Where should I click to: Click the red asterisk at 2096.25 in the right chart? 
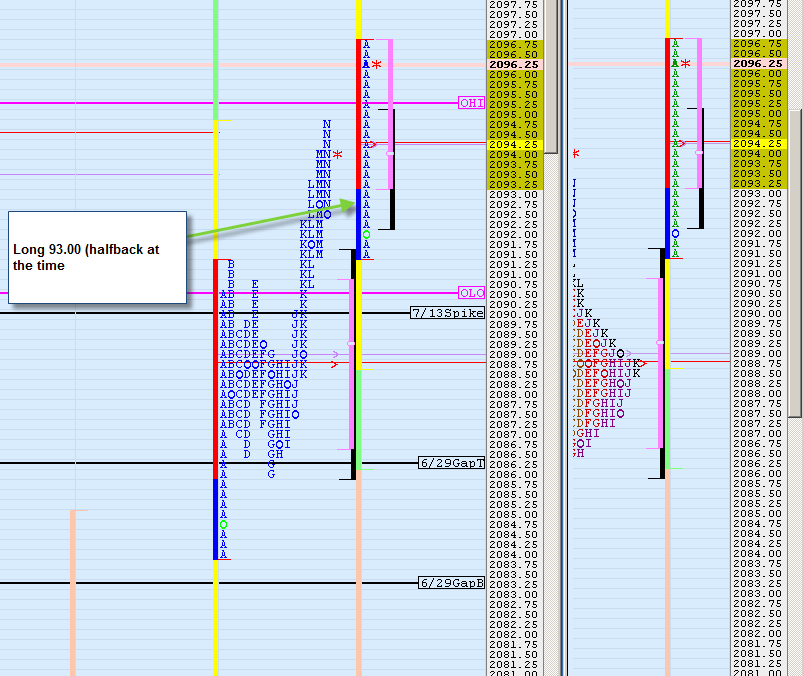[686, 64]
